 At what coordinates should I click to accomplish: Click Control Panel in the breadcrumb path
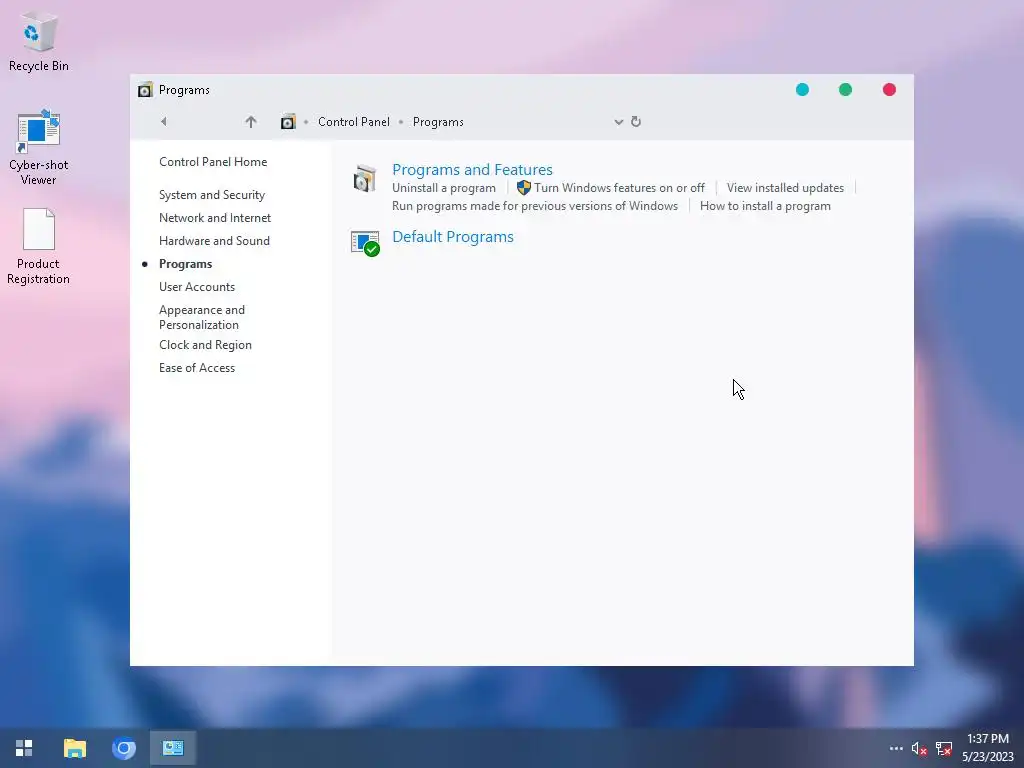tap(354, 121)
